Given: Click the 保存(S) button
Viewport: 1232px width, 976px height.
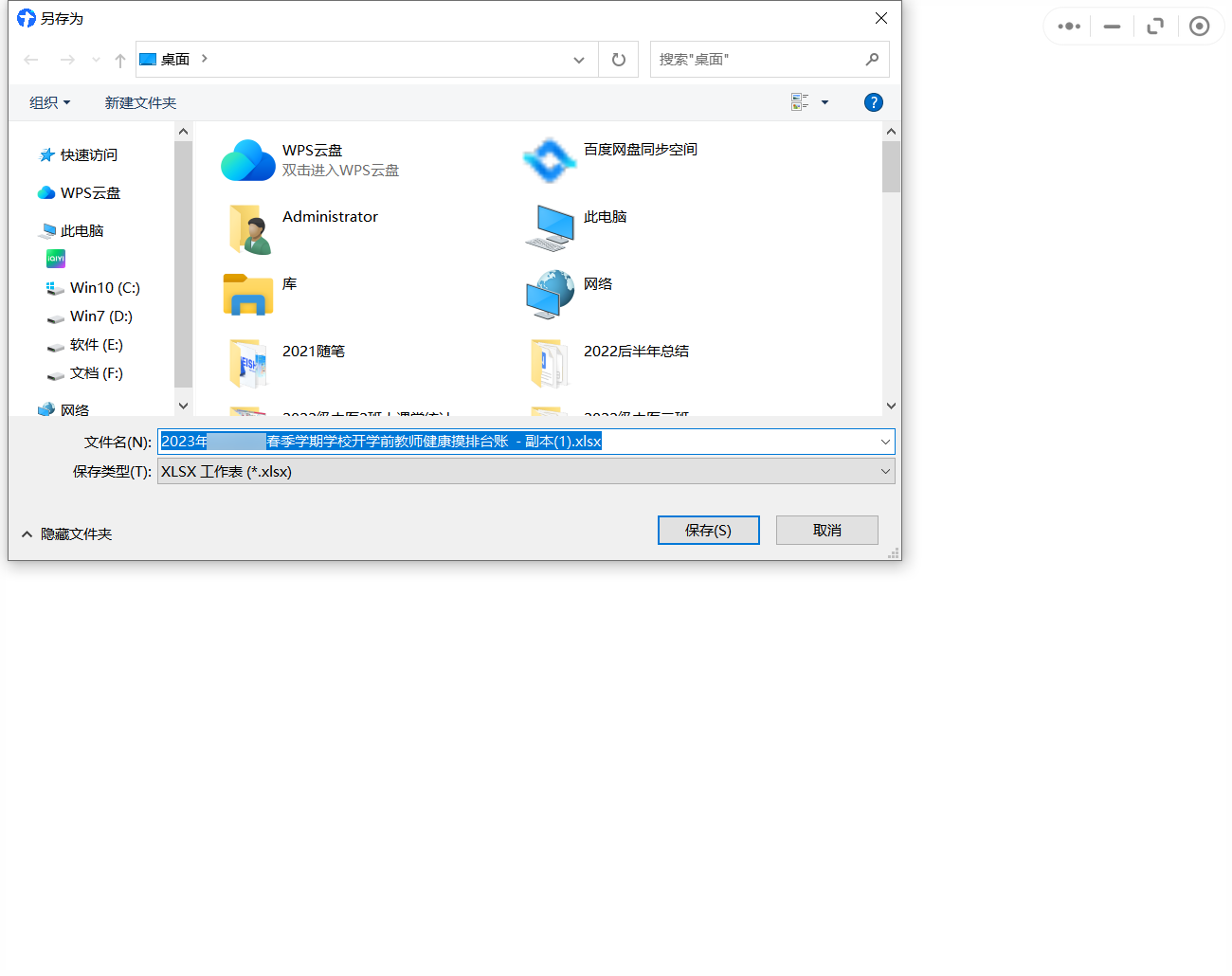Looking at the screenshot, I should pos(708,531).
